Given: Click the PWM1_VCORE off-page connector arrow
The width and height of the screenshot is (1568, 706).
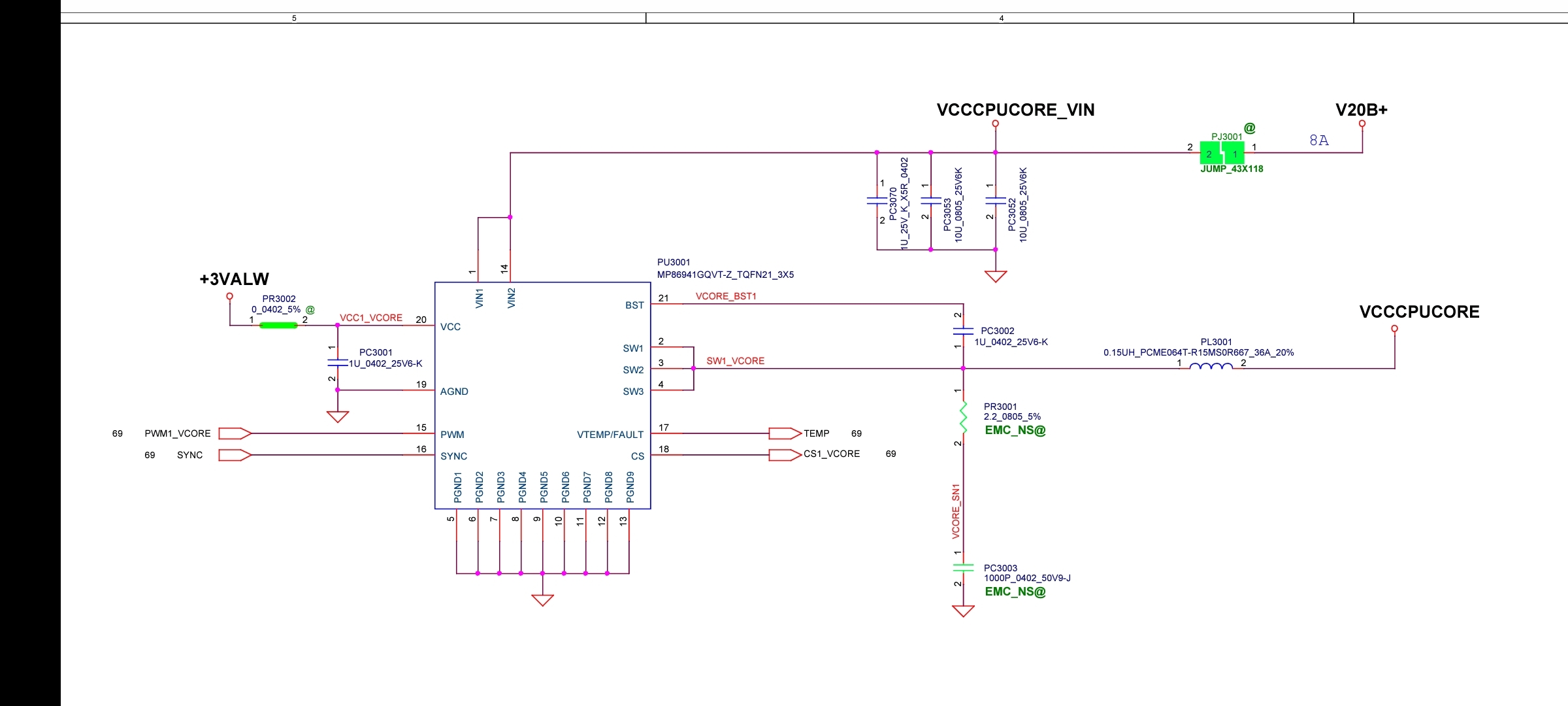Looking at the screenshot, I should [x=235, y=433].
